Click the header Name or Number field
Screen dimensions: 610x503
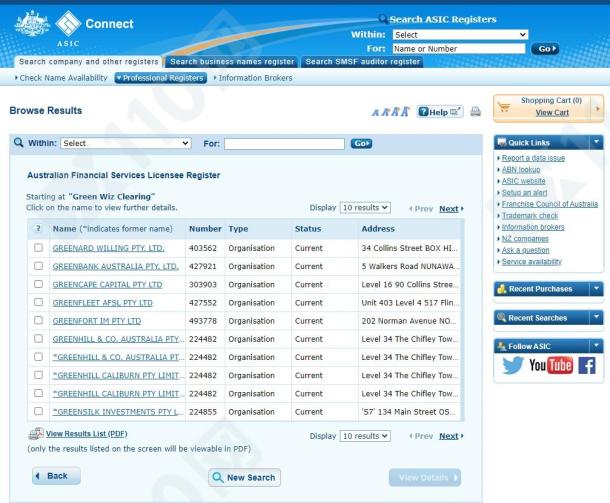(459, 49)
